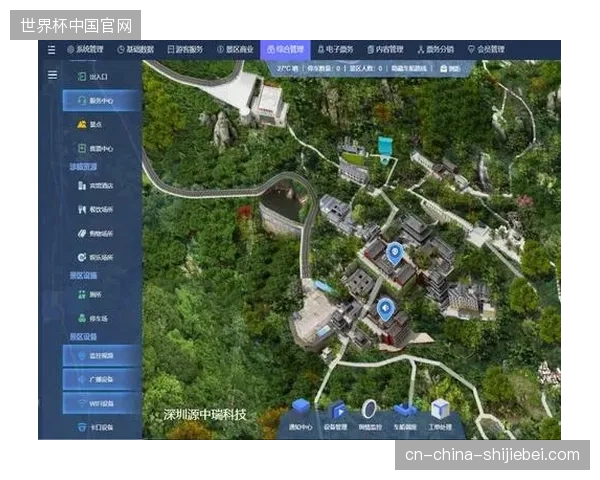Open 舆情监控 from bottom dock
Image resolution: width=600 pixels, height=480 pixels.
click(370, 415)
